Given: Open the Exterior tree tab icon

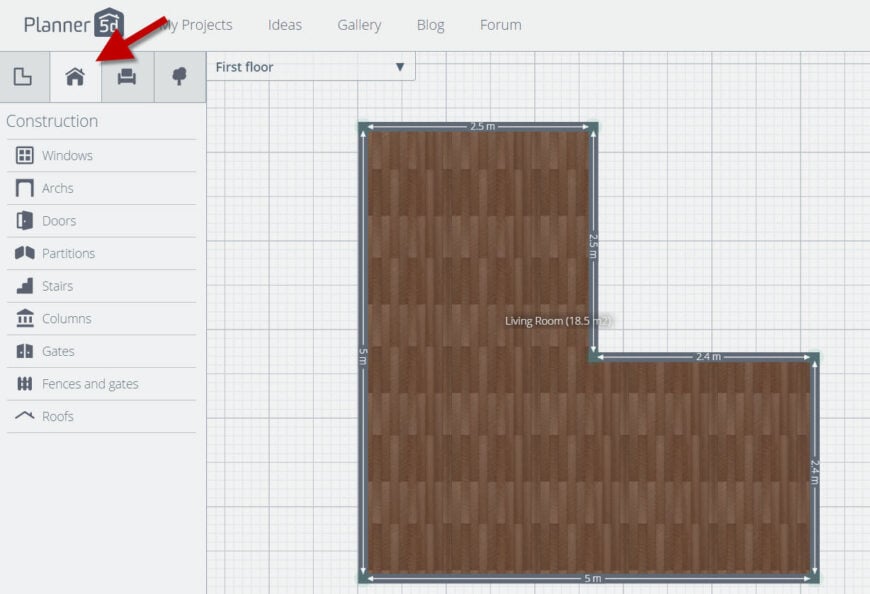Looking at the screenshot, I should click(179, 77).
